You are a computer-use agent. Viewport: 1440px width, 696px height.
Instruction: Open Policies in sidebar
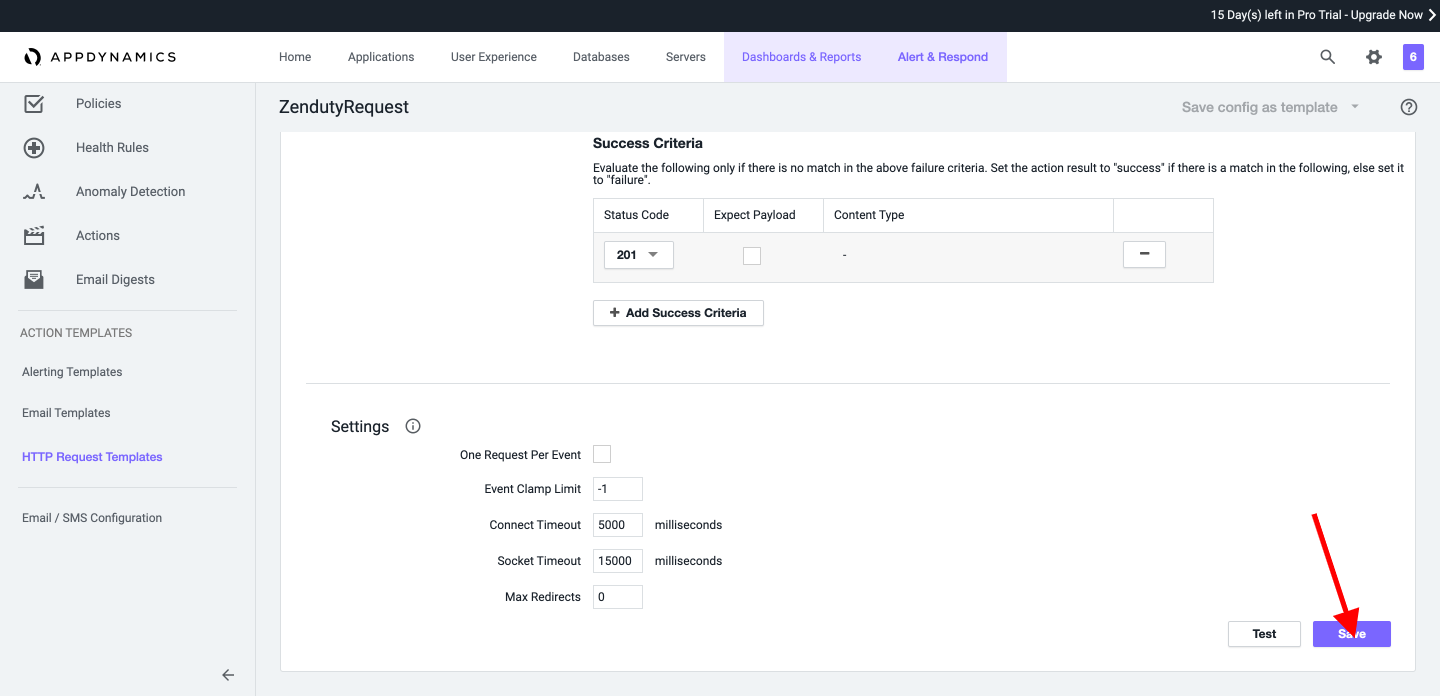click(x=98, y=104)
